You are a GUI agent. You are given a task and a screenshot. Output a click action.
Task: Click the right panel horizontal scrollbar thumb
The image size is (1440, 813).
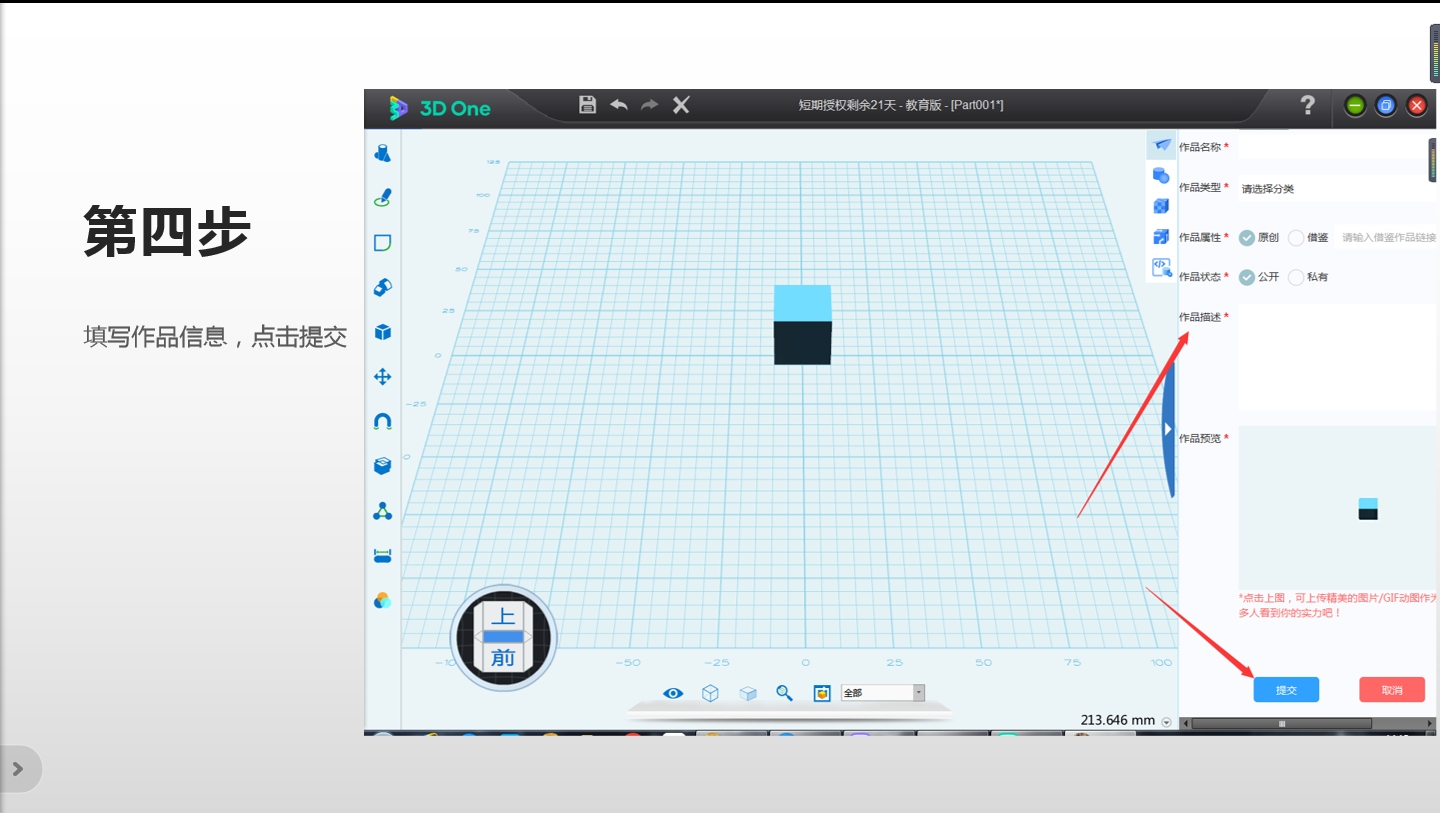pos(1282,723)
